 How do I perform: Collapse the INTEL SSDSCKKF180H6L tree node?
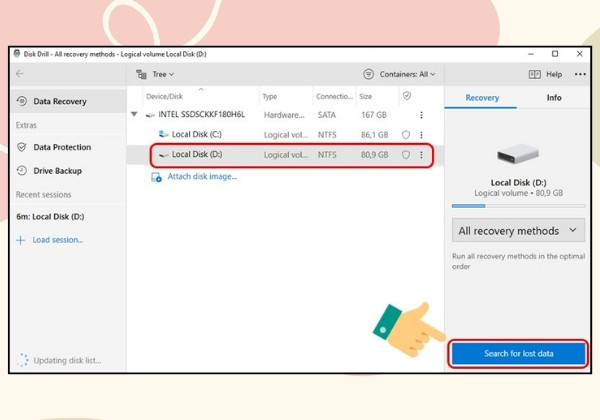tap(134, 114)
